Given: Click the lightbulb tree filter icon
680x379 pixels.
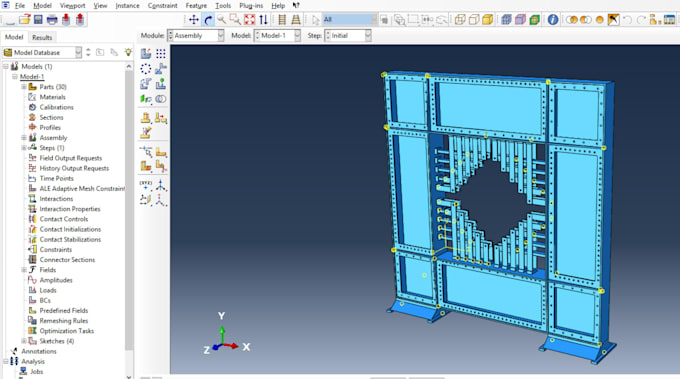Looking at the screenshot, I should (x=128, y=52).
